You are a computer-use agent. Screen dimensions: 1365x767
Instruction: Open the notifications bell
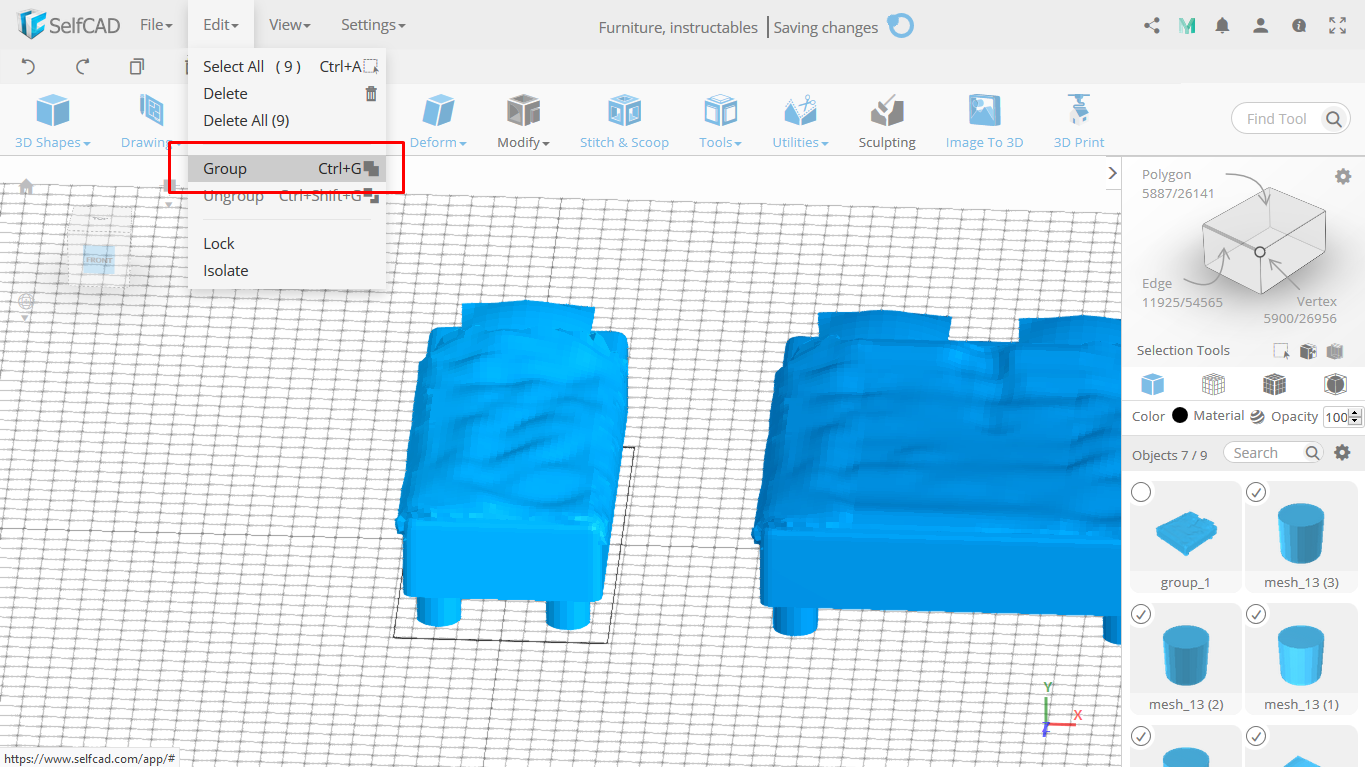point(1222,26)
